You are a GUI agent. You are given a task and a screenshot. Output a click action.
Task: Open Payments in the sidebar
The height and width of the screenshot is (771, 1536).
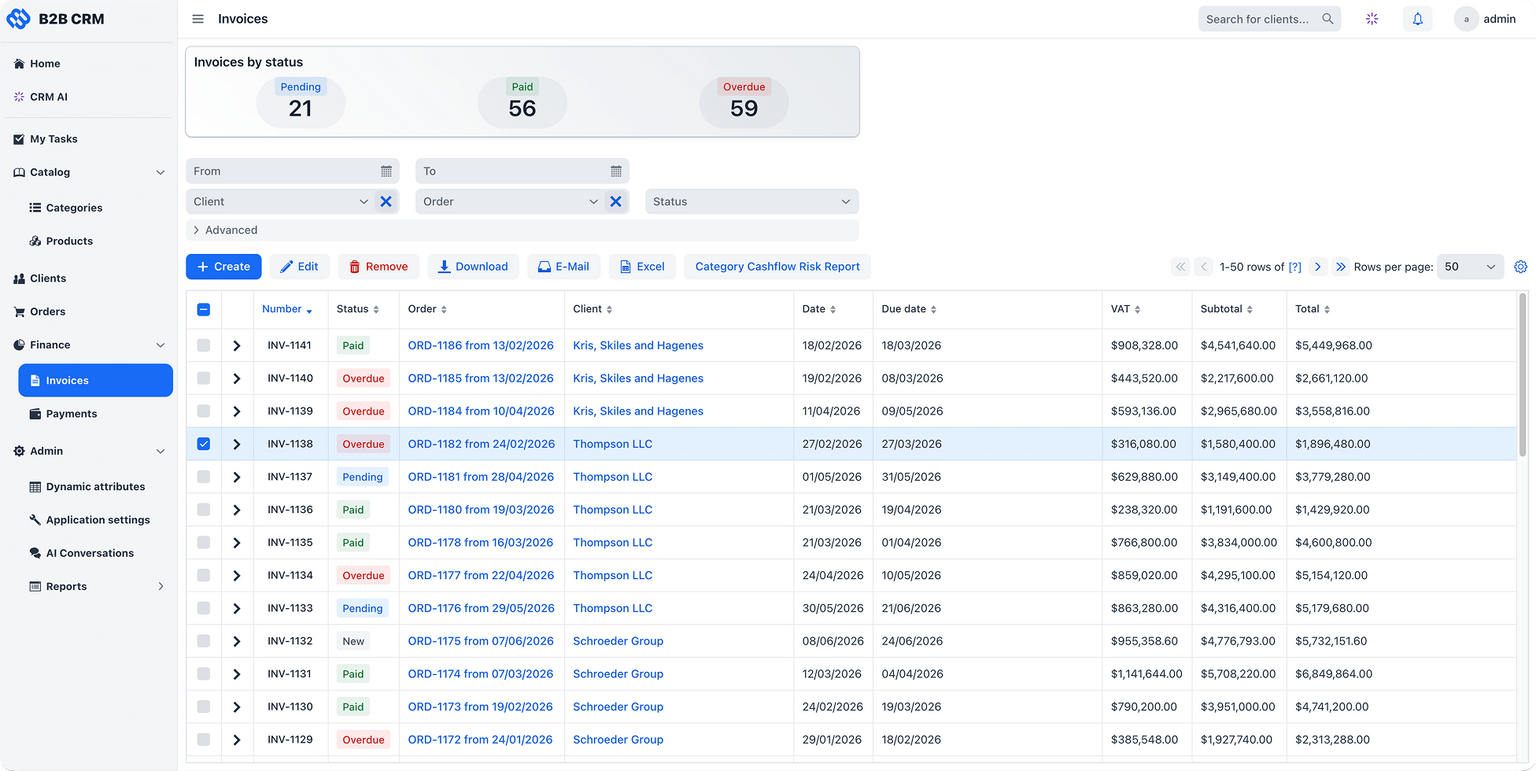pos(71,414)
